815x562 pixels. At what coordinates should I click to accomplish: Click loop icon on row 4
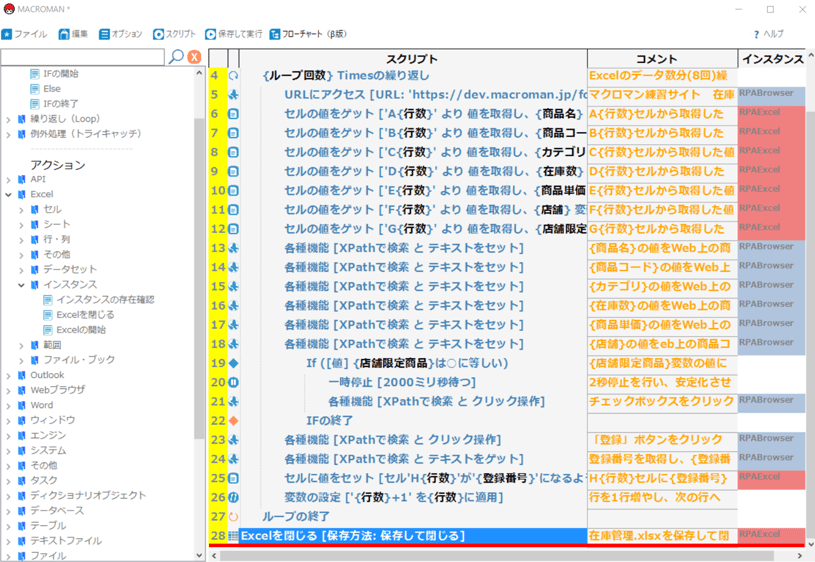tap(233, 76)
